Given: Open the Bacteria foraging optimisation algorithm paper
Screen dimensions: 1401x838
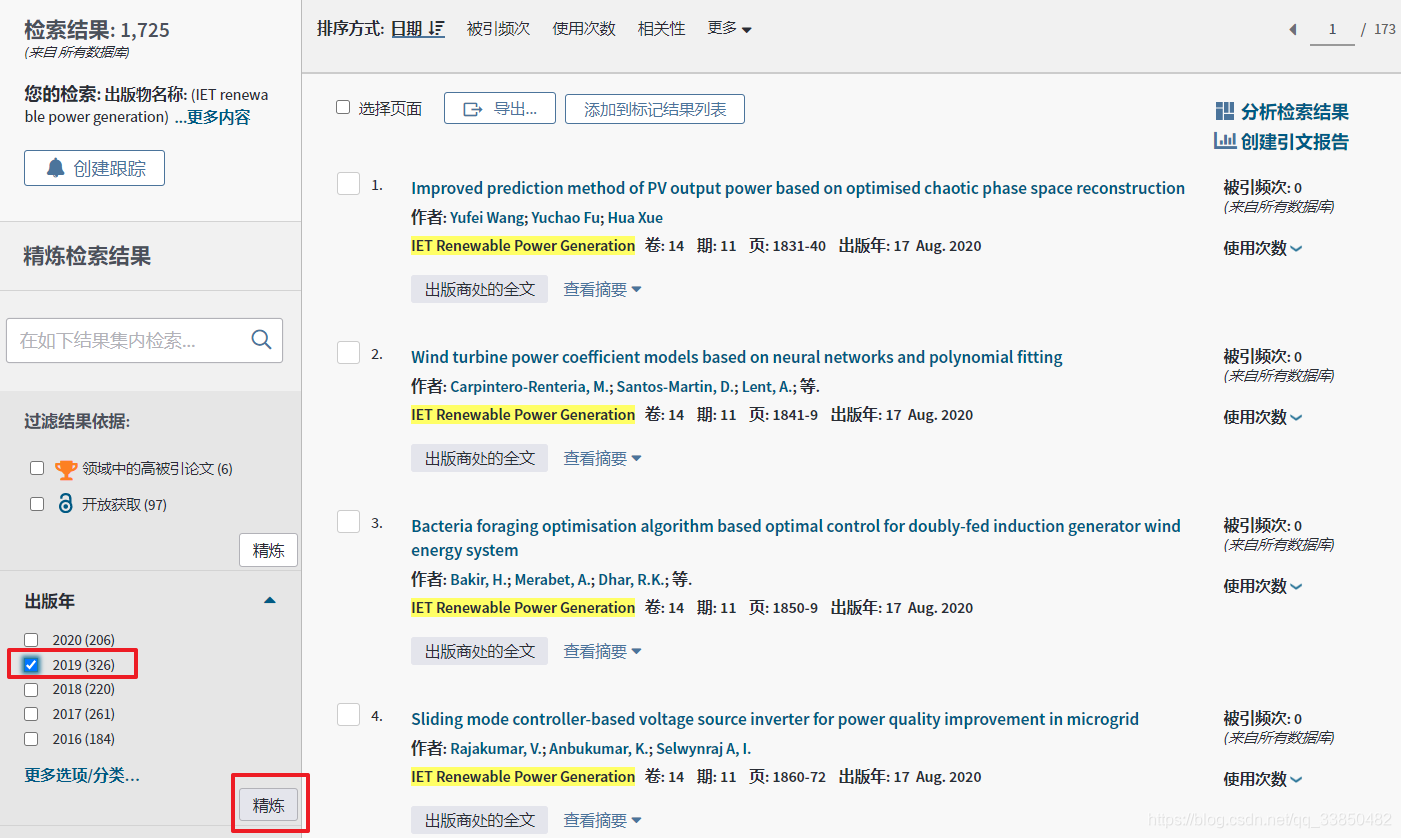Looking at the screenshot, I should (796, 538).
